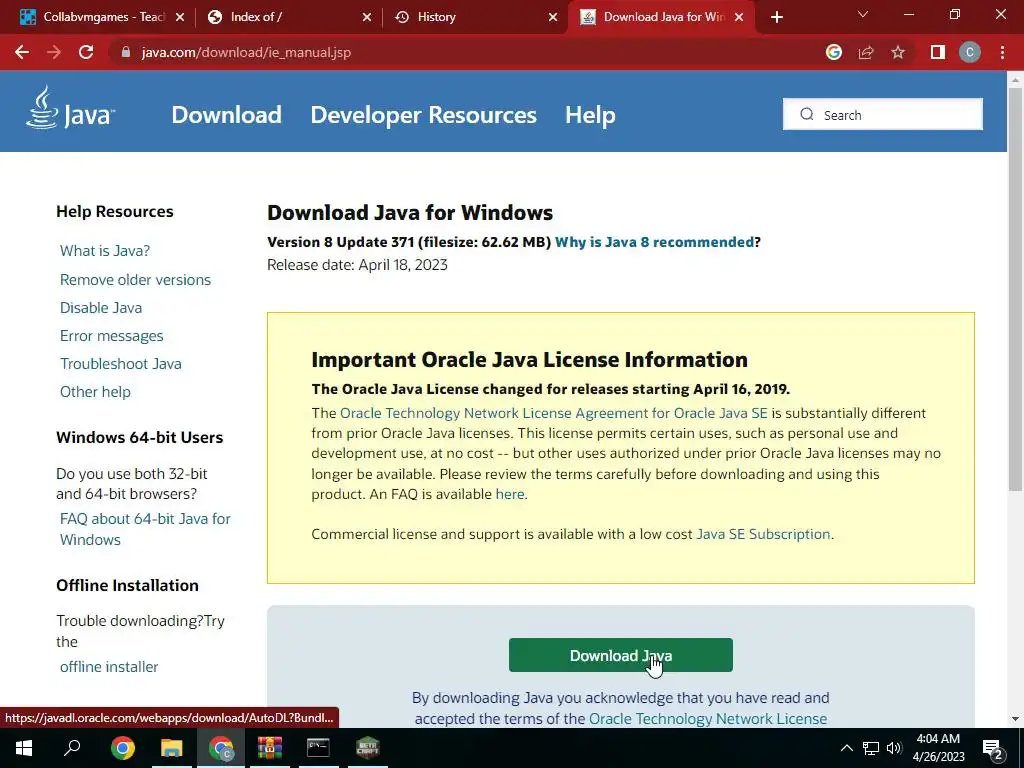1024x768 pixels.
Task: Open the Download menu in Java header
Action: [x=226, y=115]
